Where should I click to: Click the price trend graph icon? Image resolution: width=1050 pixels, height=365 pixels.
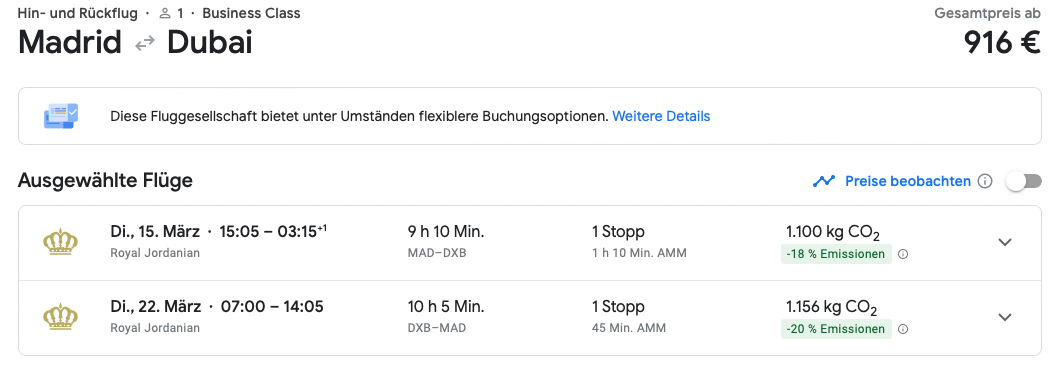click(x=824, y=181)
